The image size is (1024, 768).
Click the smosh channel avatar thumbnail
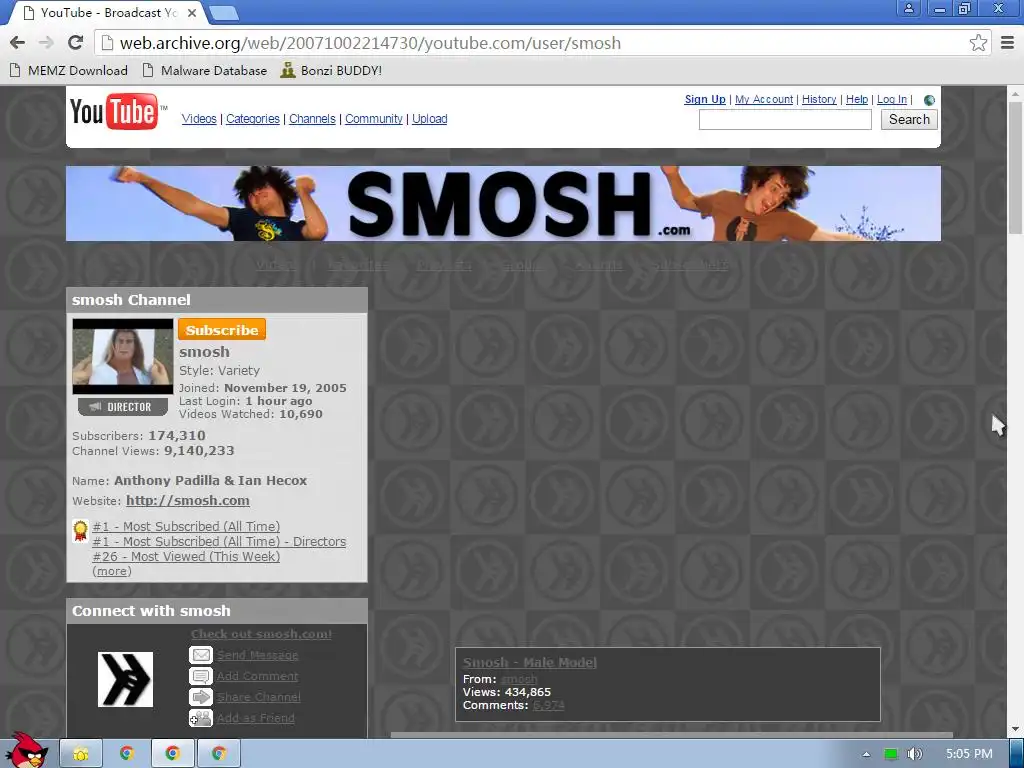point(123,357)
